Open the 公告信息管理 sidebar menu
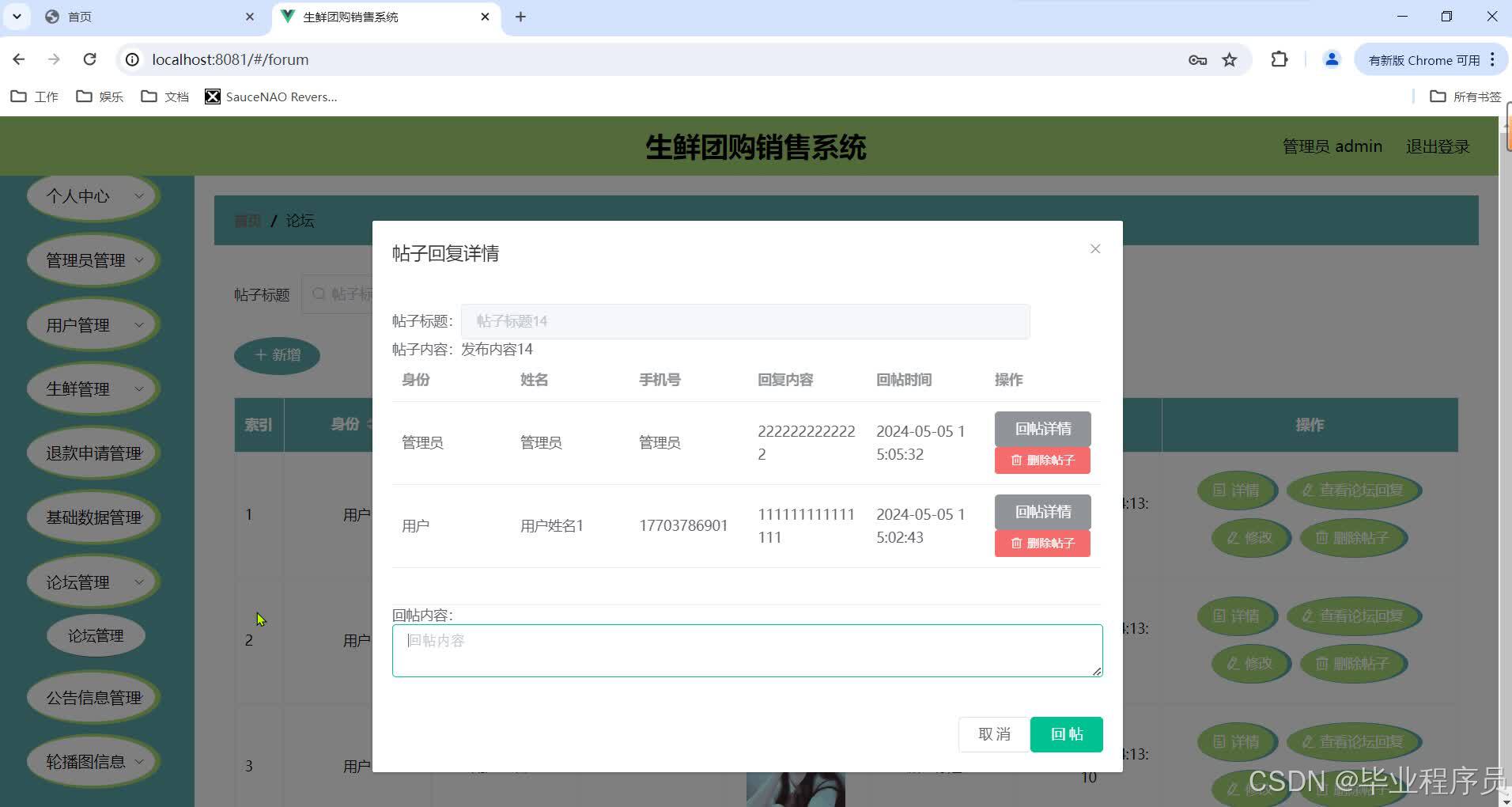1512x807 pixels. pyautogui.click(x=93, y=697)
